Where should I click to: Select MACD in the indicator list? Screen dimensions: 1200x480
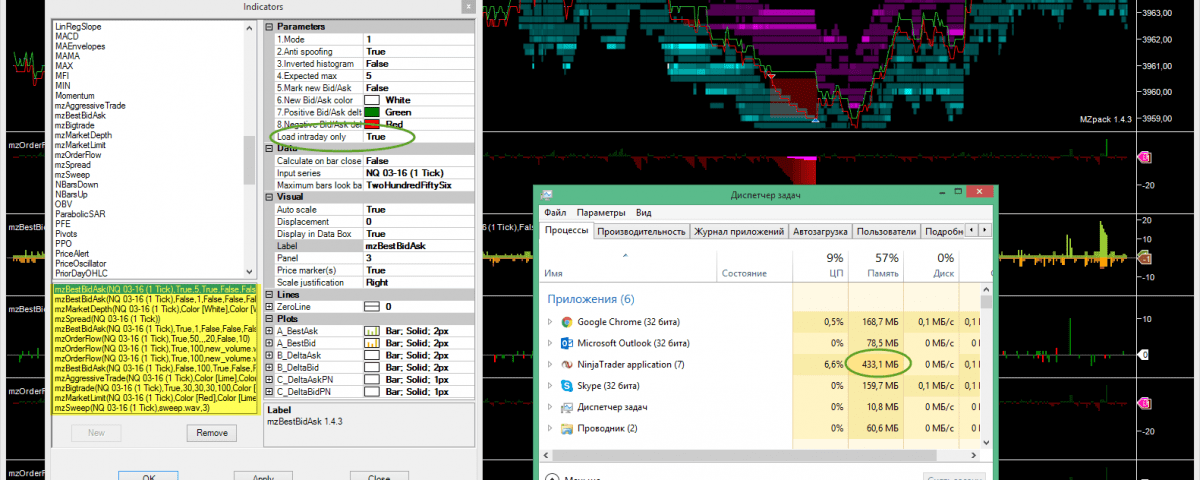[66, 37]
